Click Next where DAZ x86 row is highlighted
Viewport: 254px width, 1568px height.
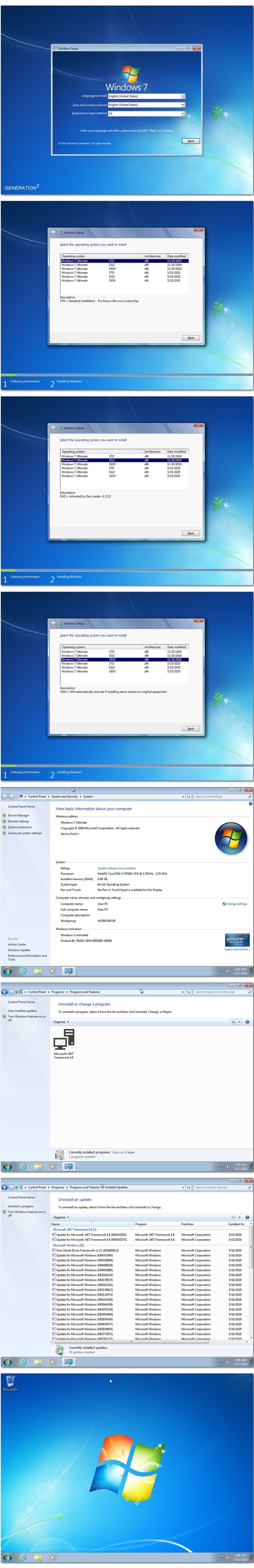point(191,533)
